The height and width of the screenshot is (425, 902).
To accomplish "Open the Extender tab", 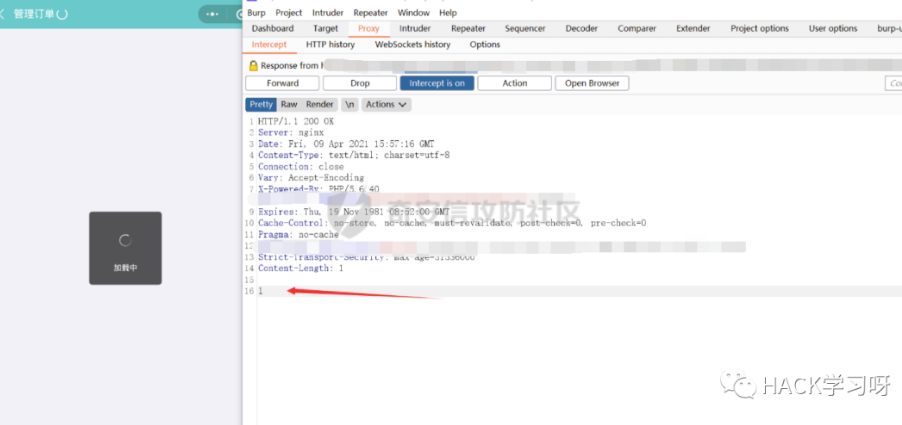I will [x=693, y=28].
